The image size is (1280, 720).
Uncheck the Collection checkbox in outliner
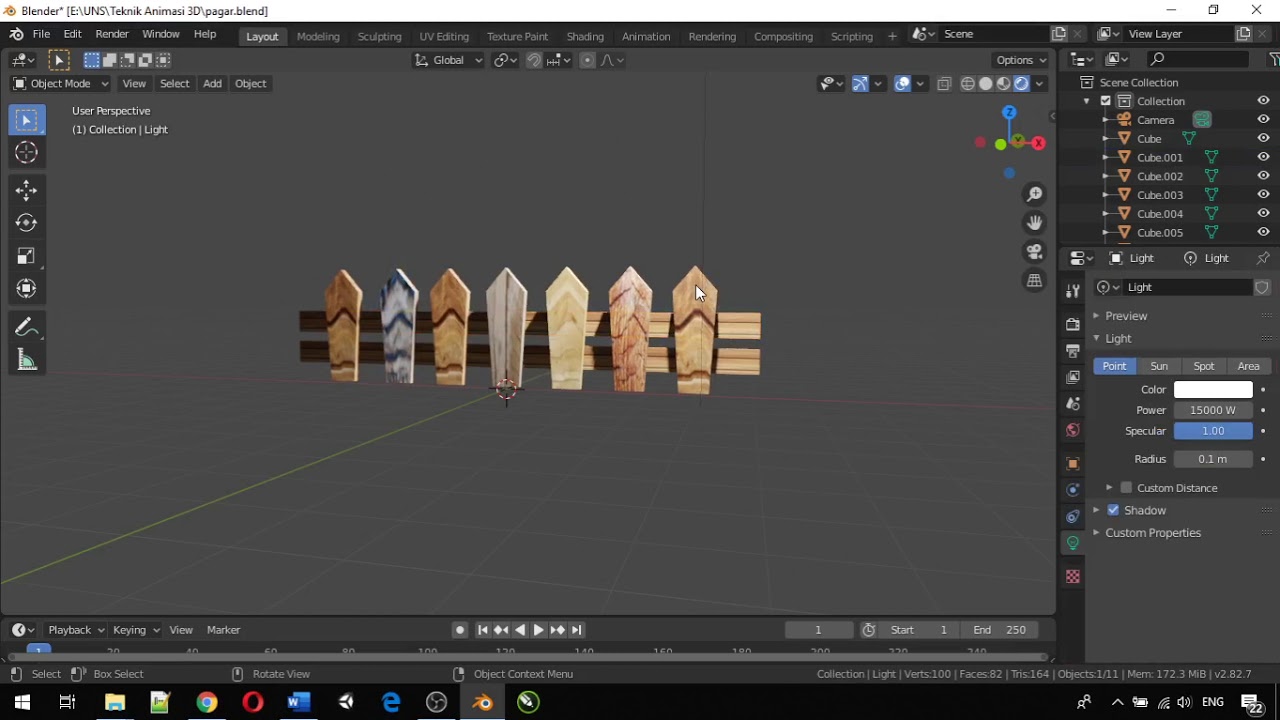(1106, 101)
